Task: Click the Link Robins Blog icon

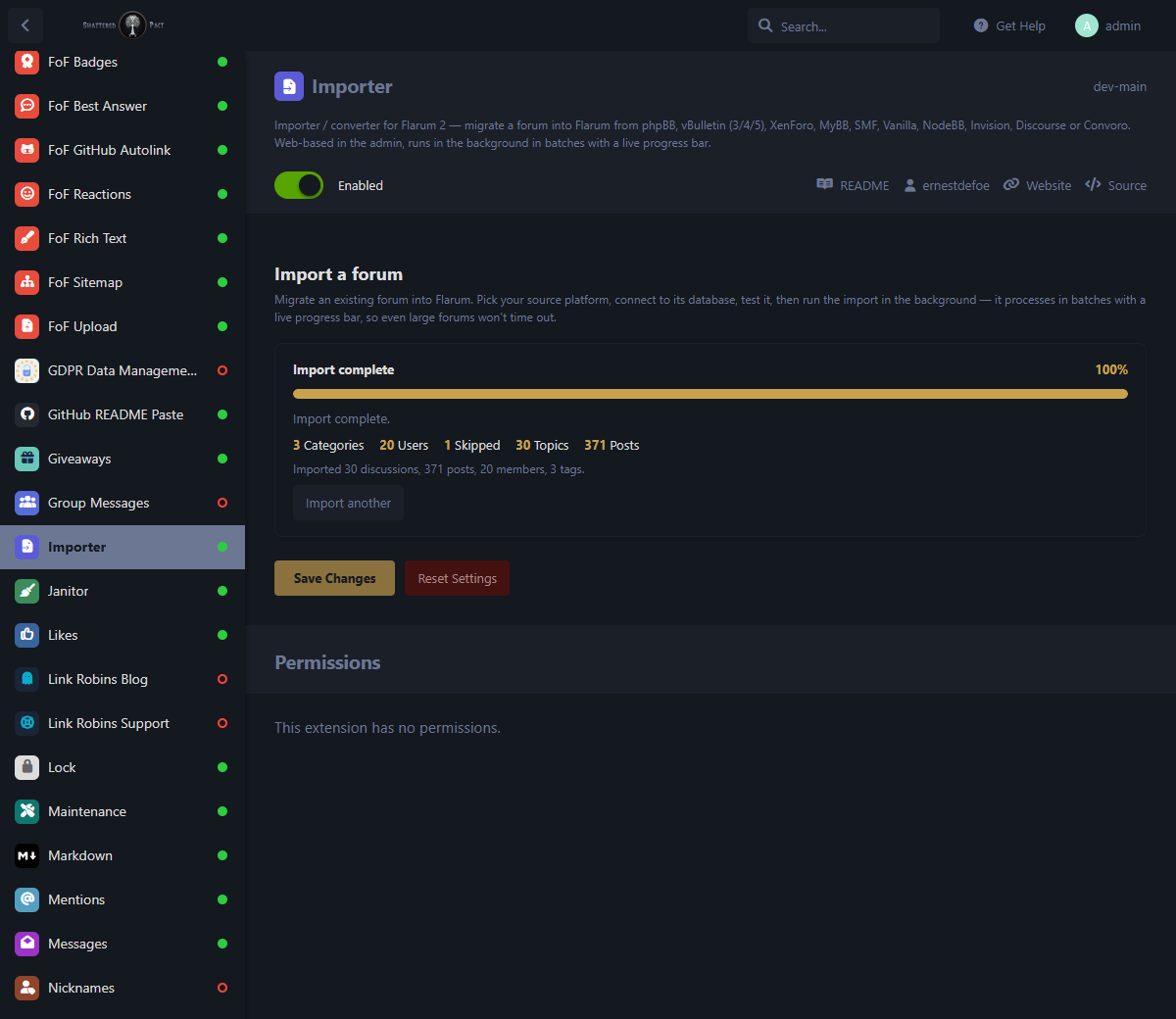Action: 27,679
